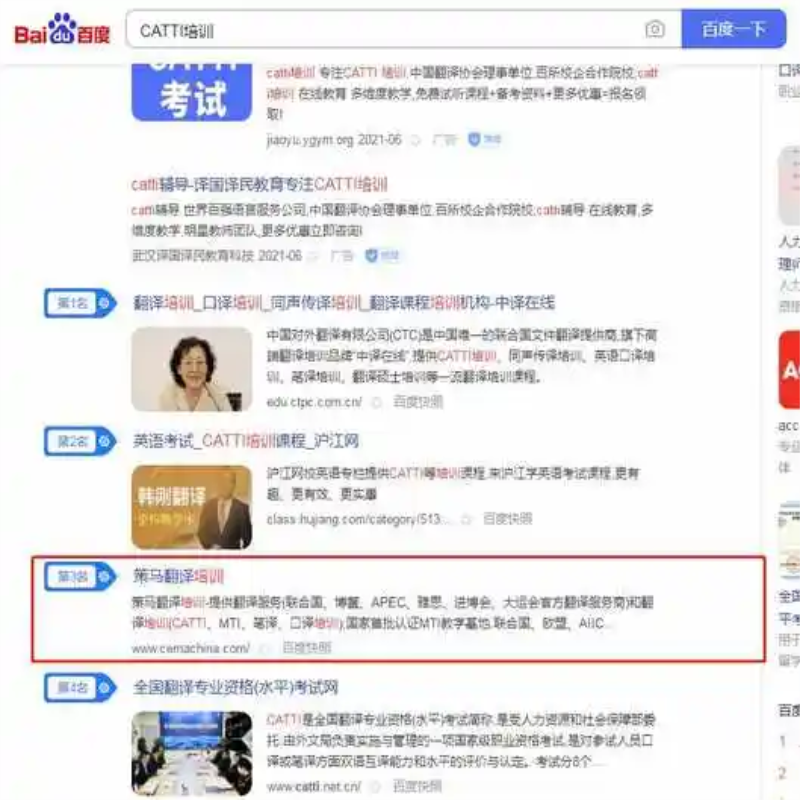This screenshot has width=800, height=800.
Task: Open the blue 考试 ad thumbnail
Action: point(192,92)
